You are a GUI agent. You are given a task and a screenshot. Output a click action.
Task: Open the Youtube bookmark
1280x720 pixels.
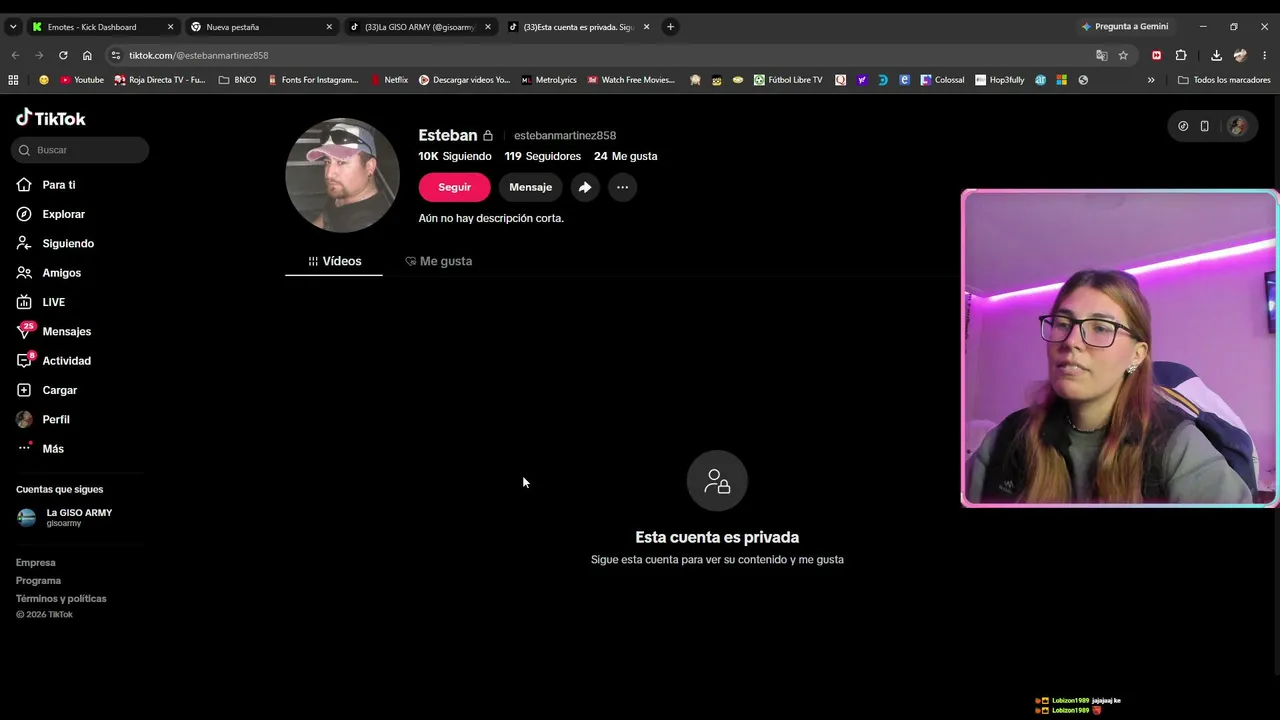click(82, 80)
